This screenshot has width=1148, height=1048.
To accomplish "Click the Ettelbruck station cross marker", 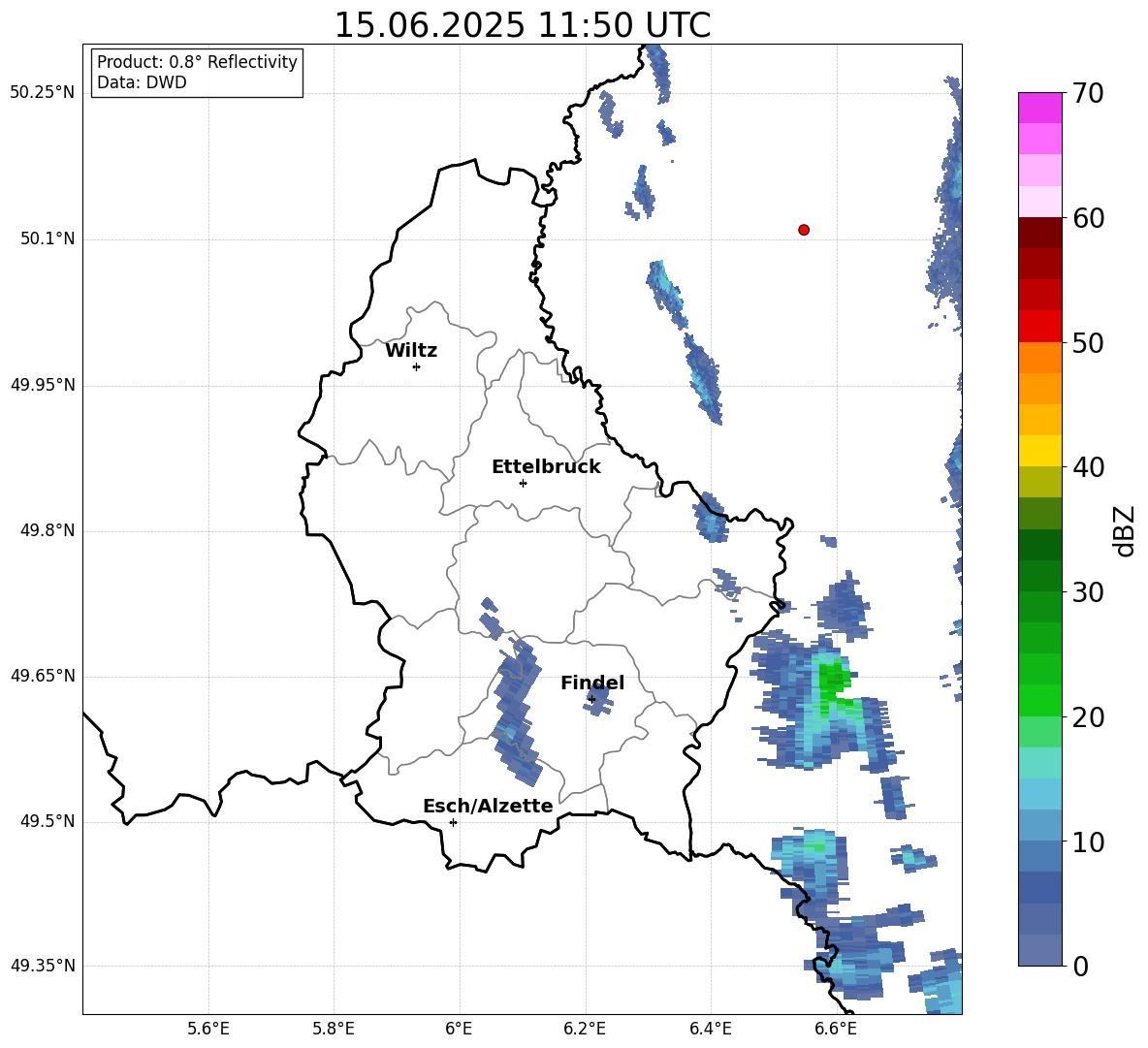I will 523,483.
